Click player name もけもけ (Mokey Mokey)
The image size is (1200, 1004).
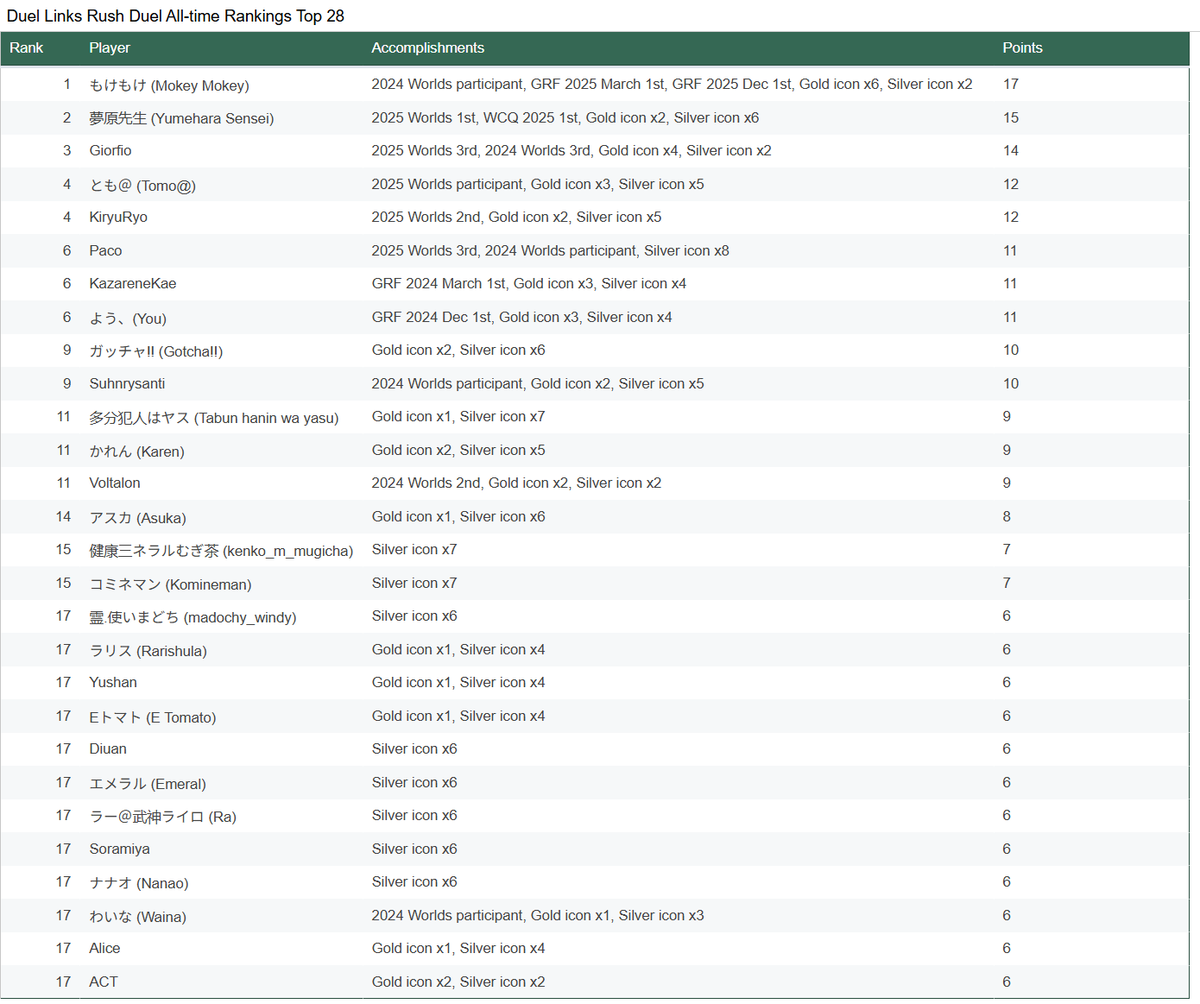(x=169, y=85)
